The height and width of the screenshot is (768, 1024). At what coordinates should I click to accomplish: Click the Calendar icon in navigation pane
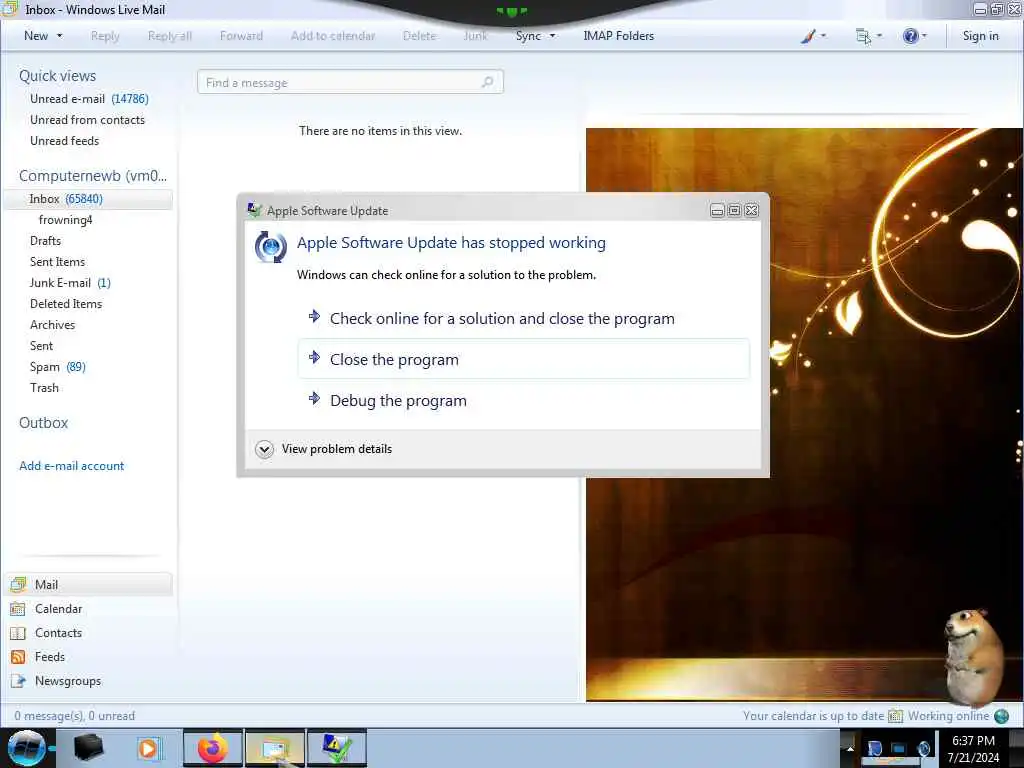point(18,609)
